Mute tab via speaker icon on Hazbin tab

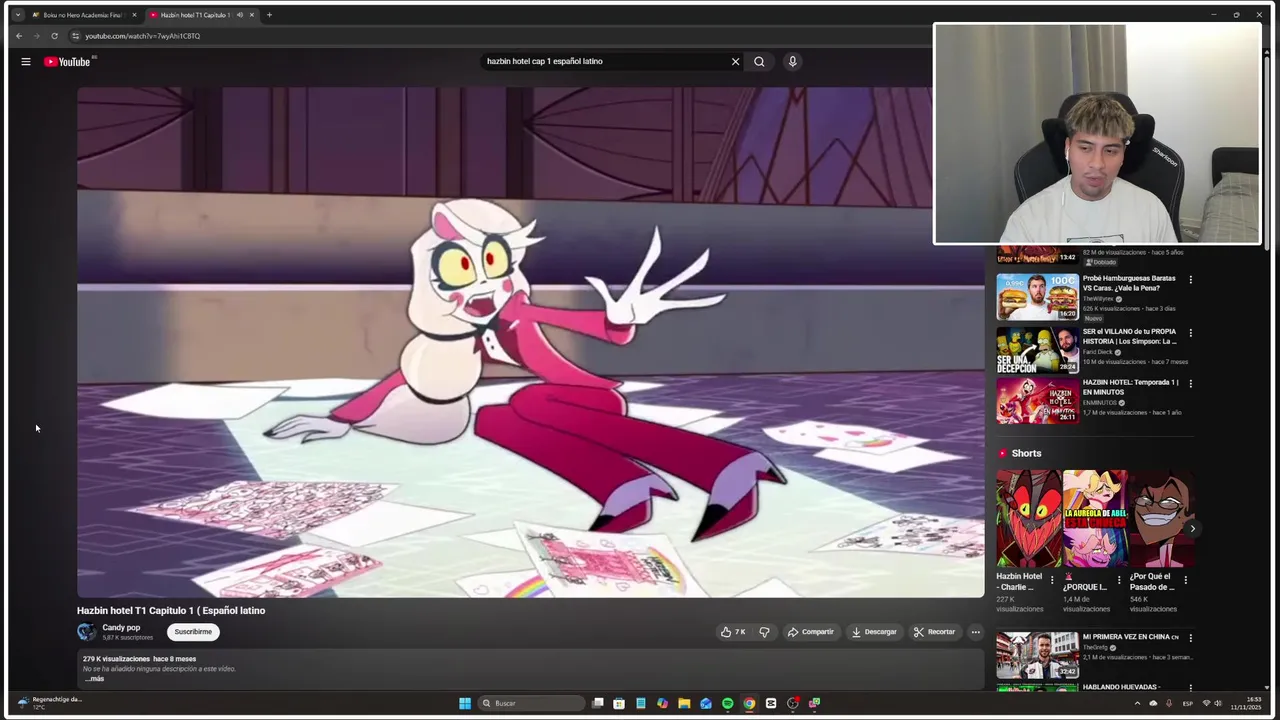point(240,15)
